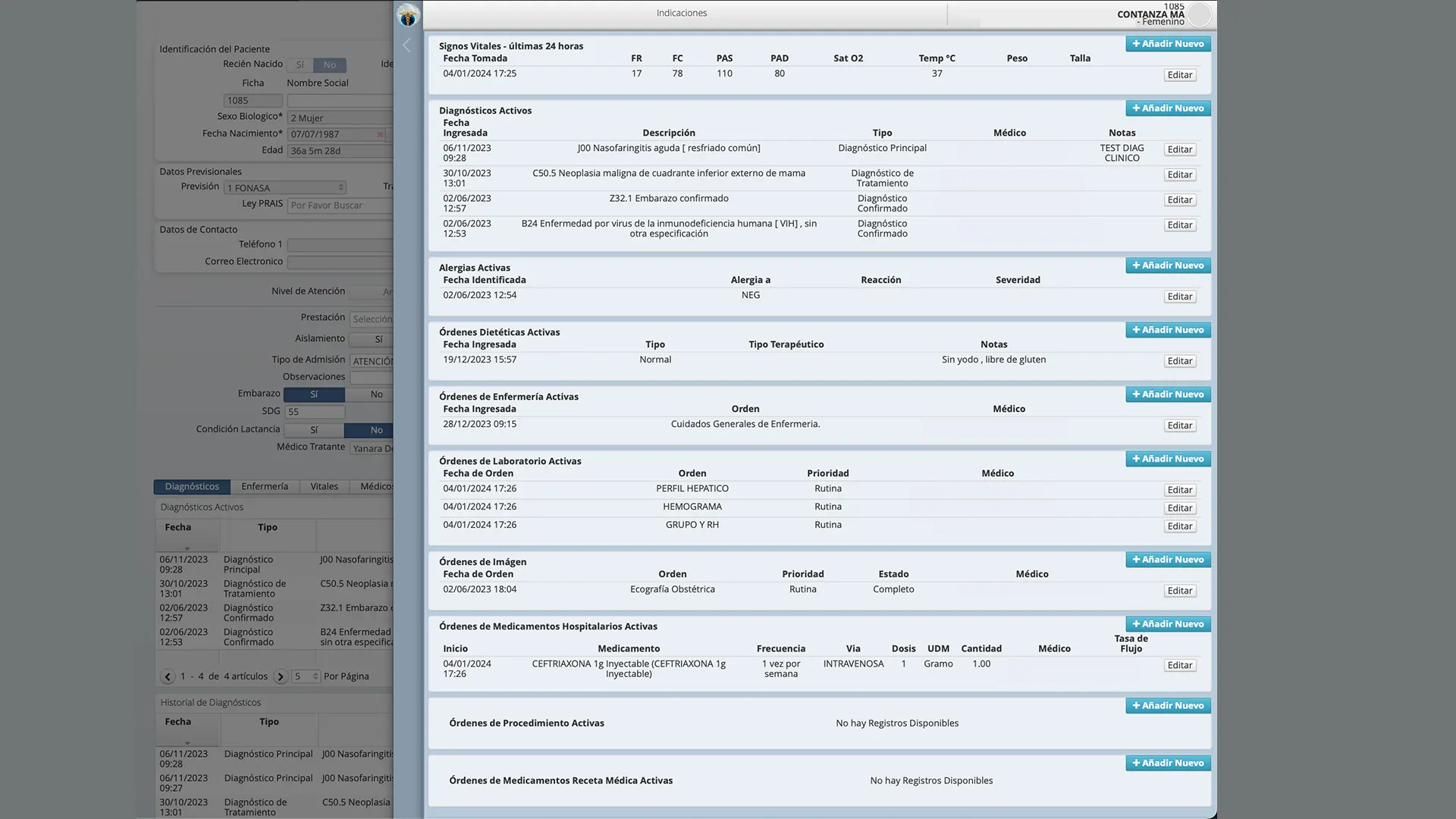Edit the PERFIL HEPATICO lab order
This screenshot has width=1456, height=819.
pos(1180,491)
